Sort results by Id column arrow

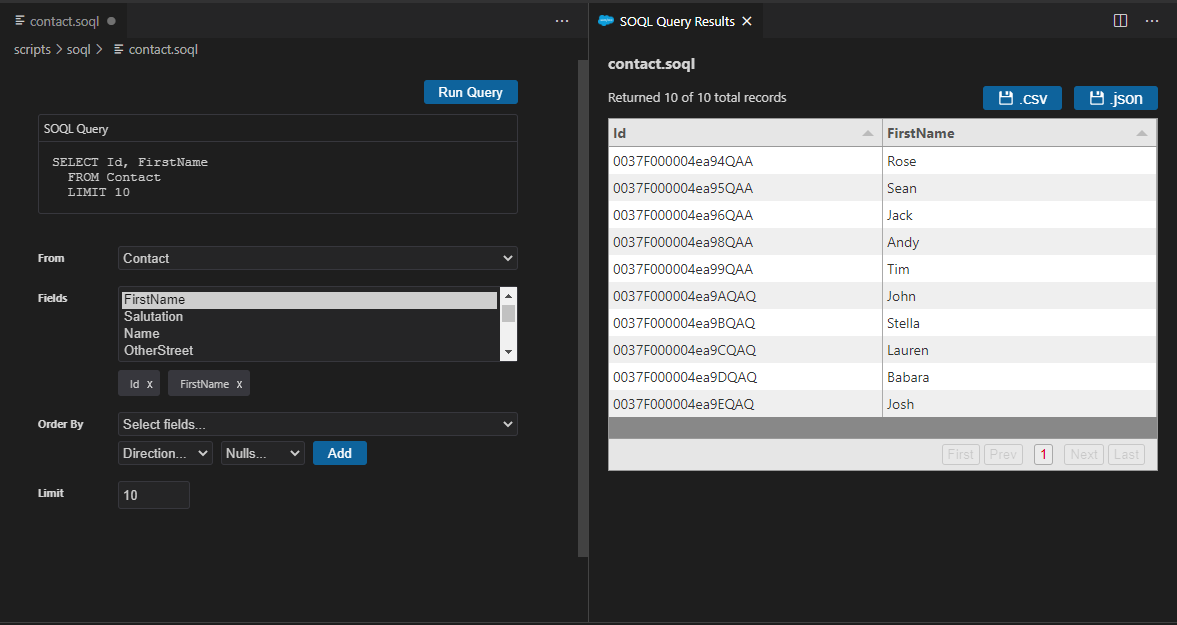click(868, 134)
